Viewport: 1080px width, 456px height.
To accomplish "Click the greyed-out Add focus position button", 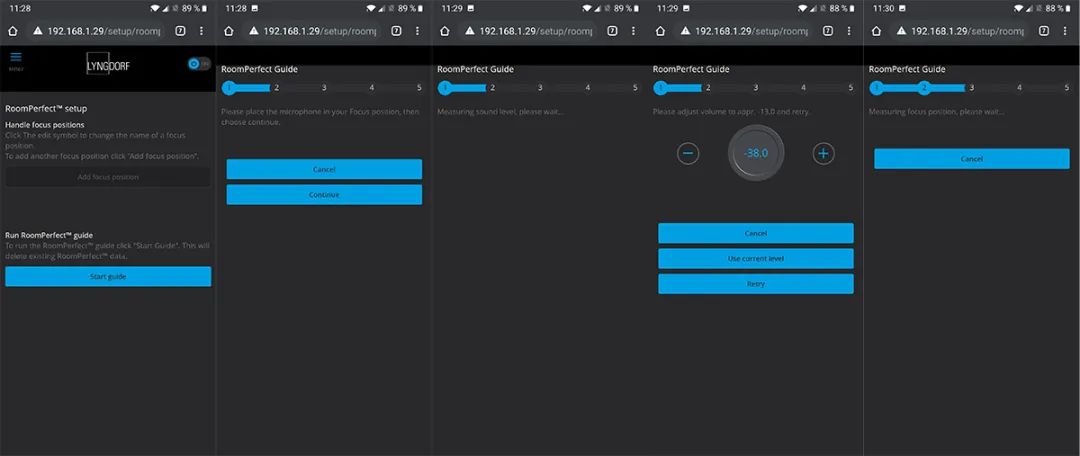I will [108, 177].
